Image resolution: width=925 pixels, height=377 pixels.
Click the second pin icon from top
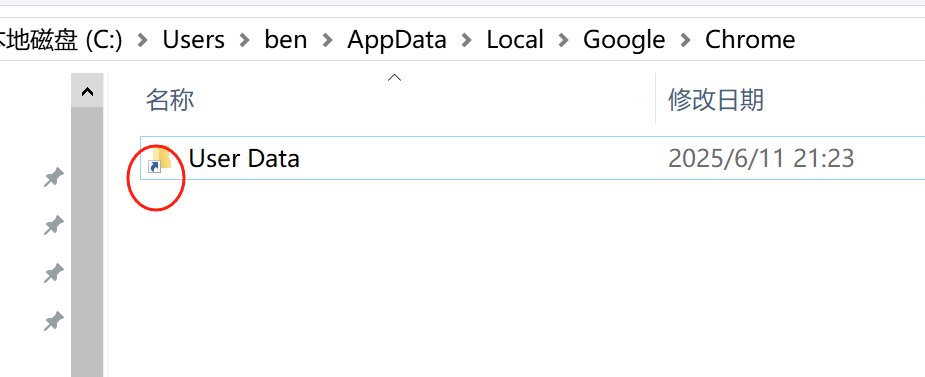[x=54, y=225]
